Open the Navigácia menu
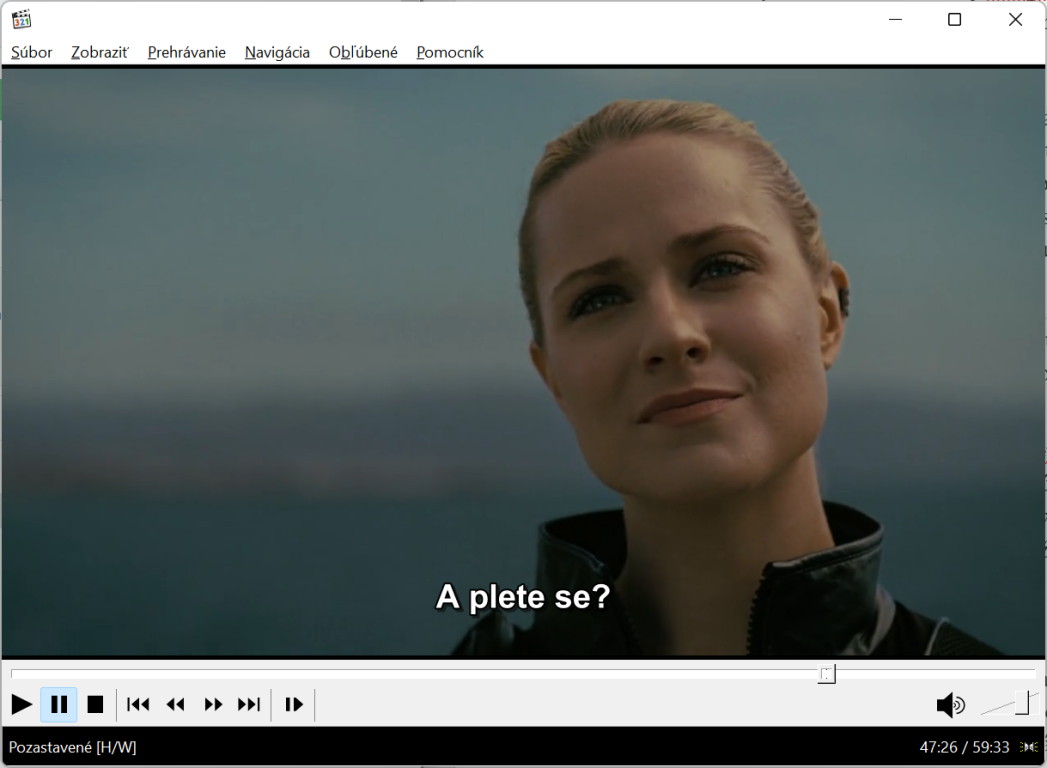The height and width of the screenshot is (768, 1047). click(277, 52)
